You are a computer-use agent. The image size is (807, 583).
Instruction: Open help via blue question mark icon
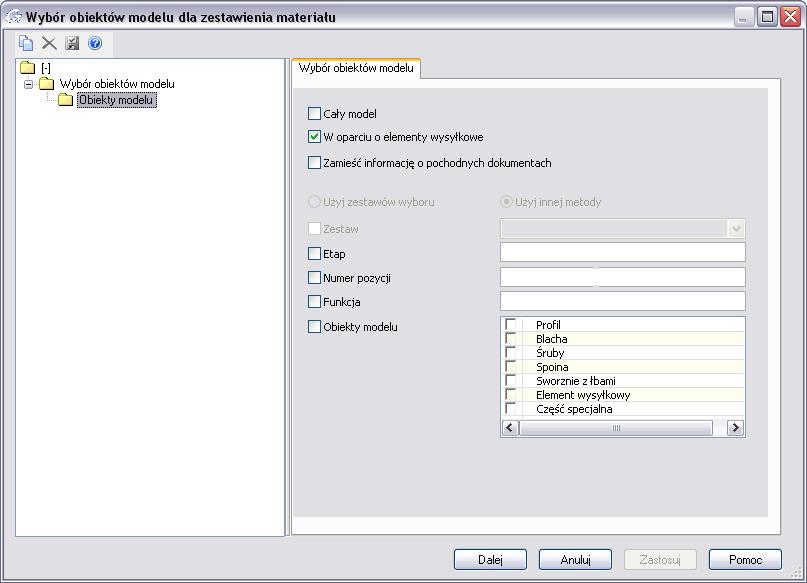(95, 43)
